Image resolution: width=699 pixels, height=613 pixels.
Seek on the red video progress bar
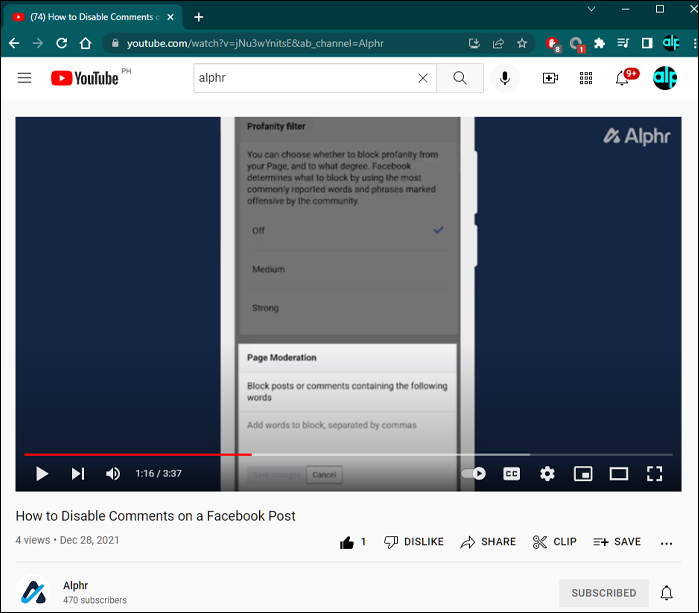point(138,454)
